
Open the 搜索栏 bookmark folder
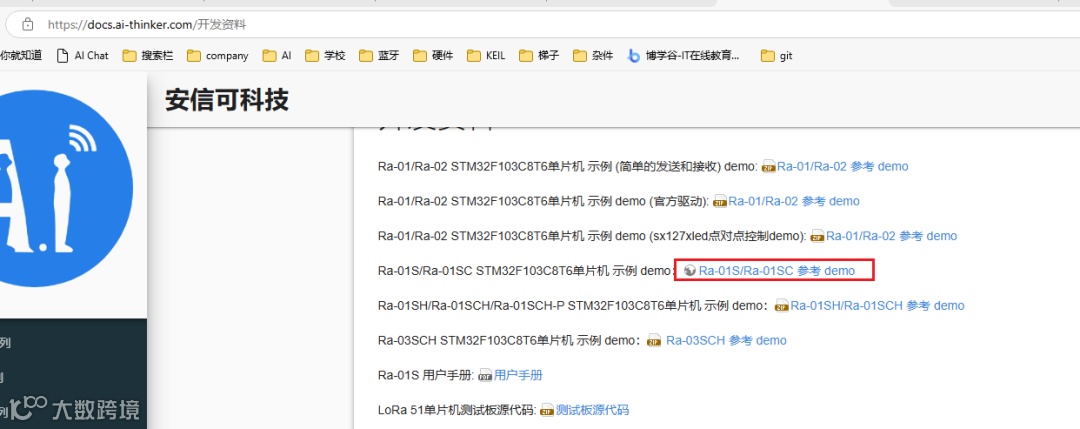click(148, 56)
